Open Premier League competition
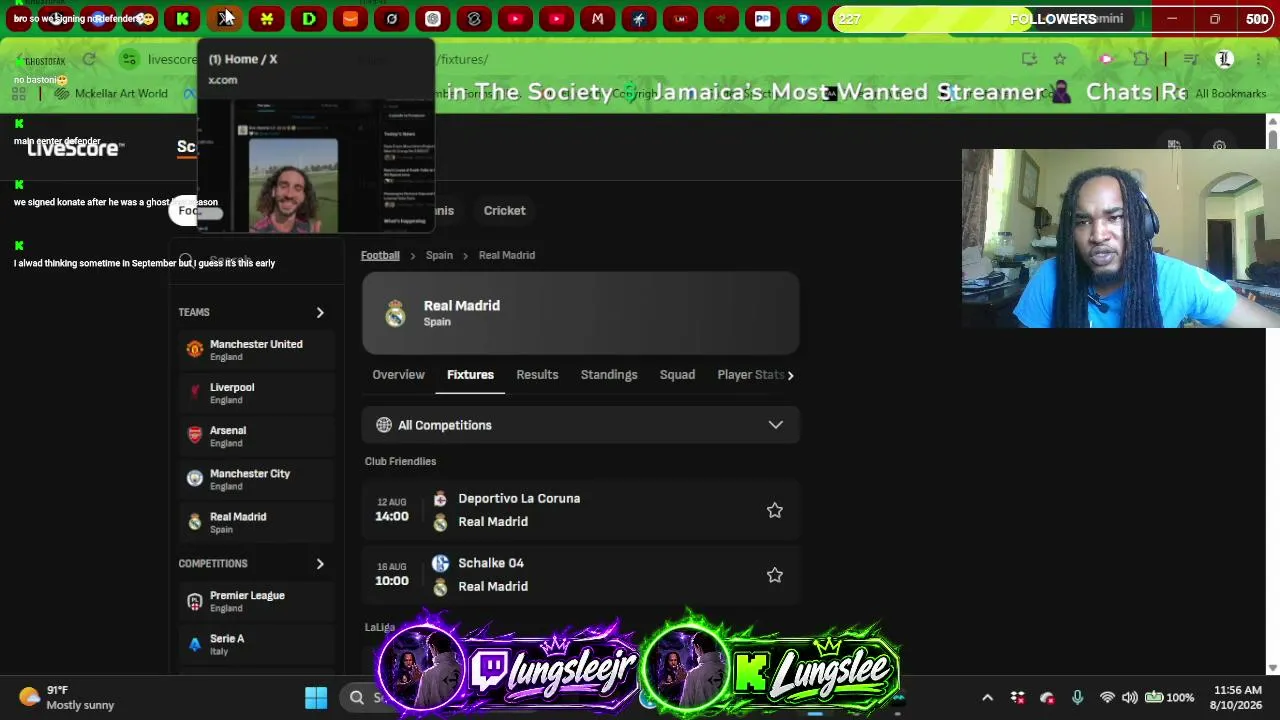The height and width of the screenshot is (720, 1280). coord(255,601)
